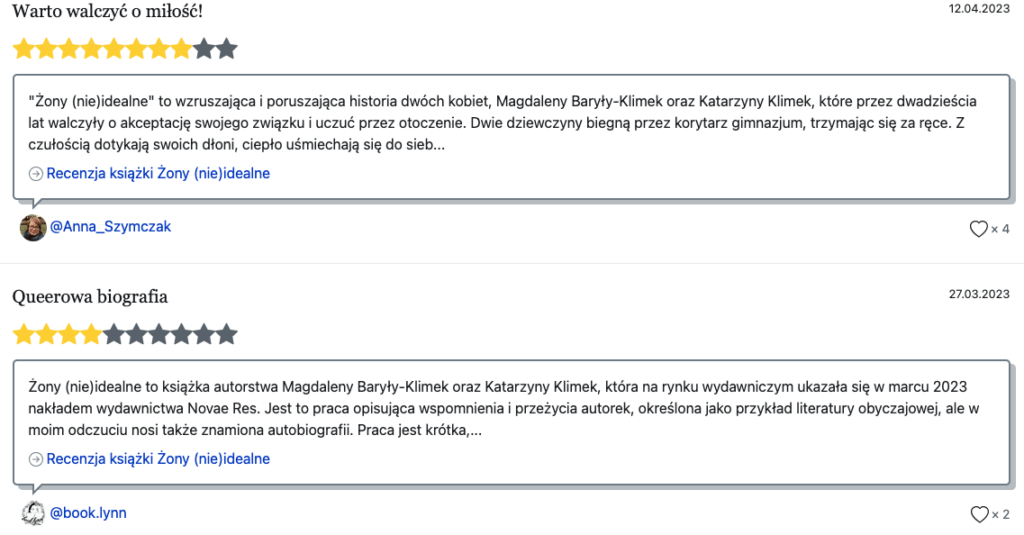Click last gray star under 'Queerowa biografia'
Viewport: 1024px width, 535px height.
tap(227, 335)
